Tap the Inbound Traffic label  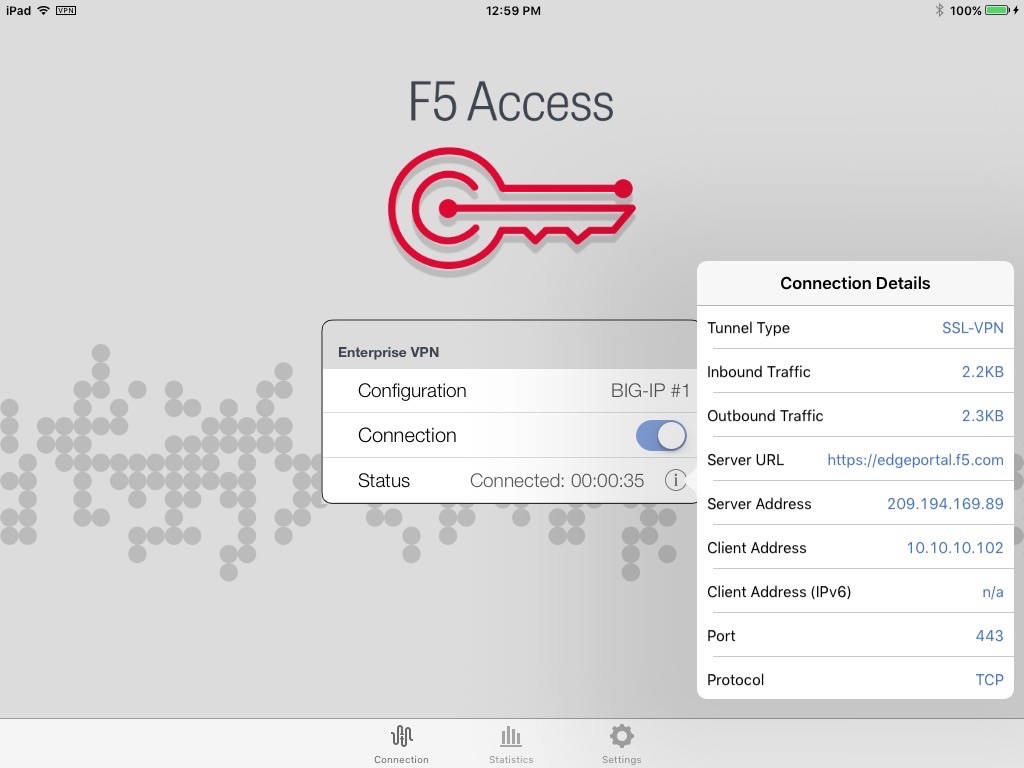(758, 372)
